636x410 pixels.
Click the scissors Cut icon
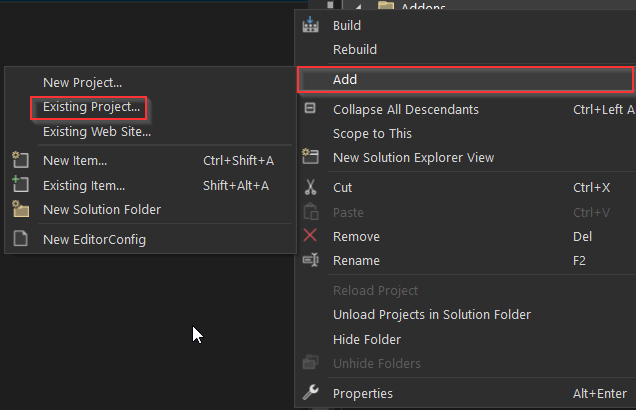[310, 187]
